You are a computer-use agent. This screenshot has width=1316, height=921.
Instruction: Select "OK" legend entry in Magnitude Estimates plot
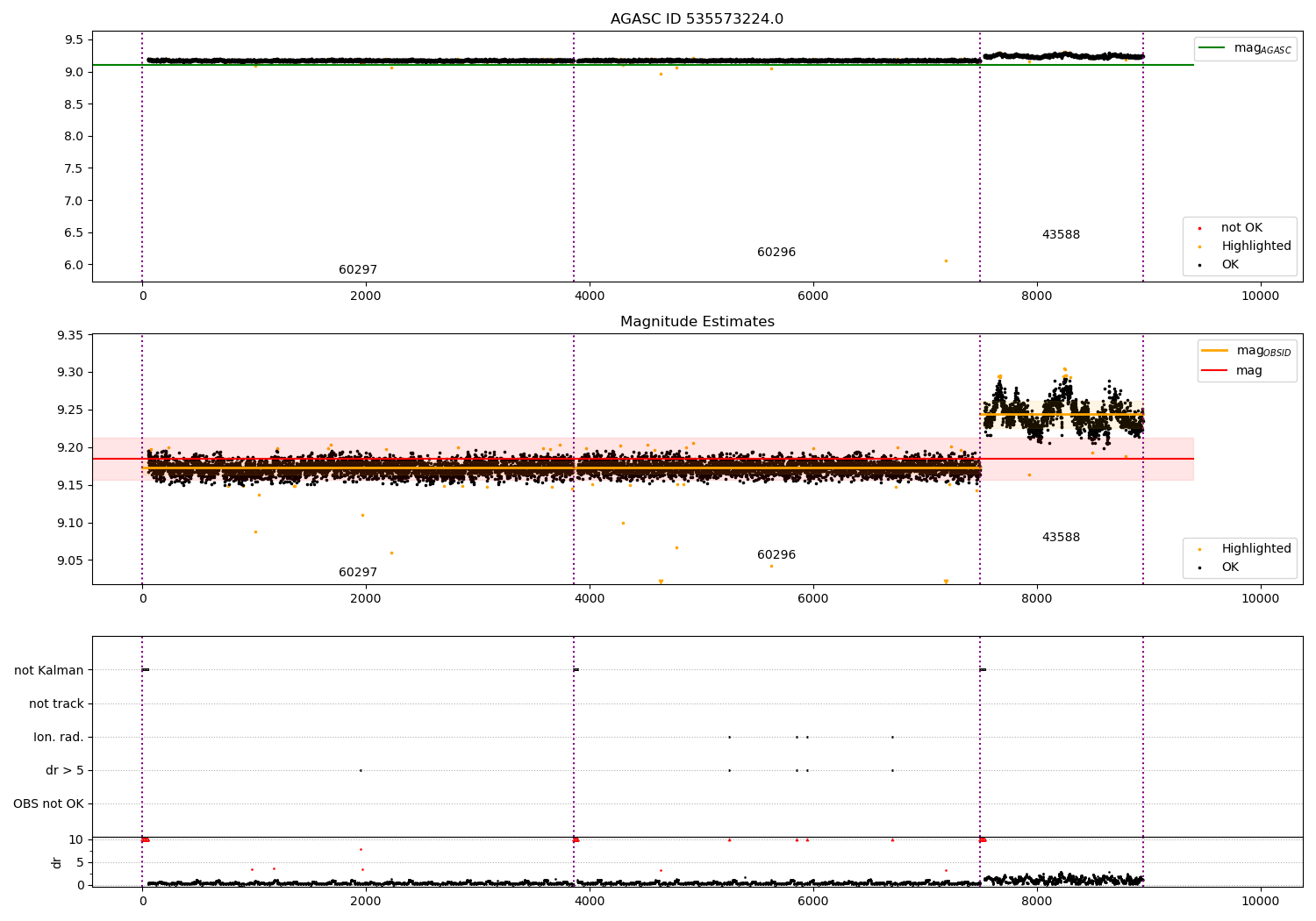(1230, 568)
